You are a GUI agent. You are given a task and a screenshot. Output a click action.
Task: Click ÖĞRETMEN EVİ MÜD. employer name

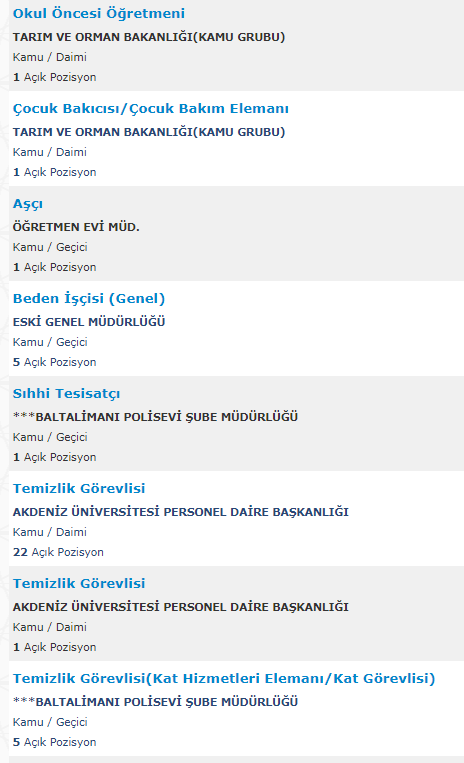[x=76, y=227]
